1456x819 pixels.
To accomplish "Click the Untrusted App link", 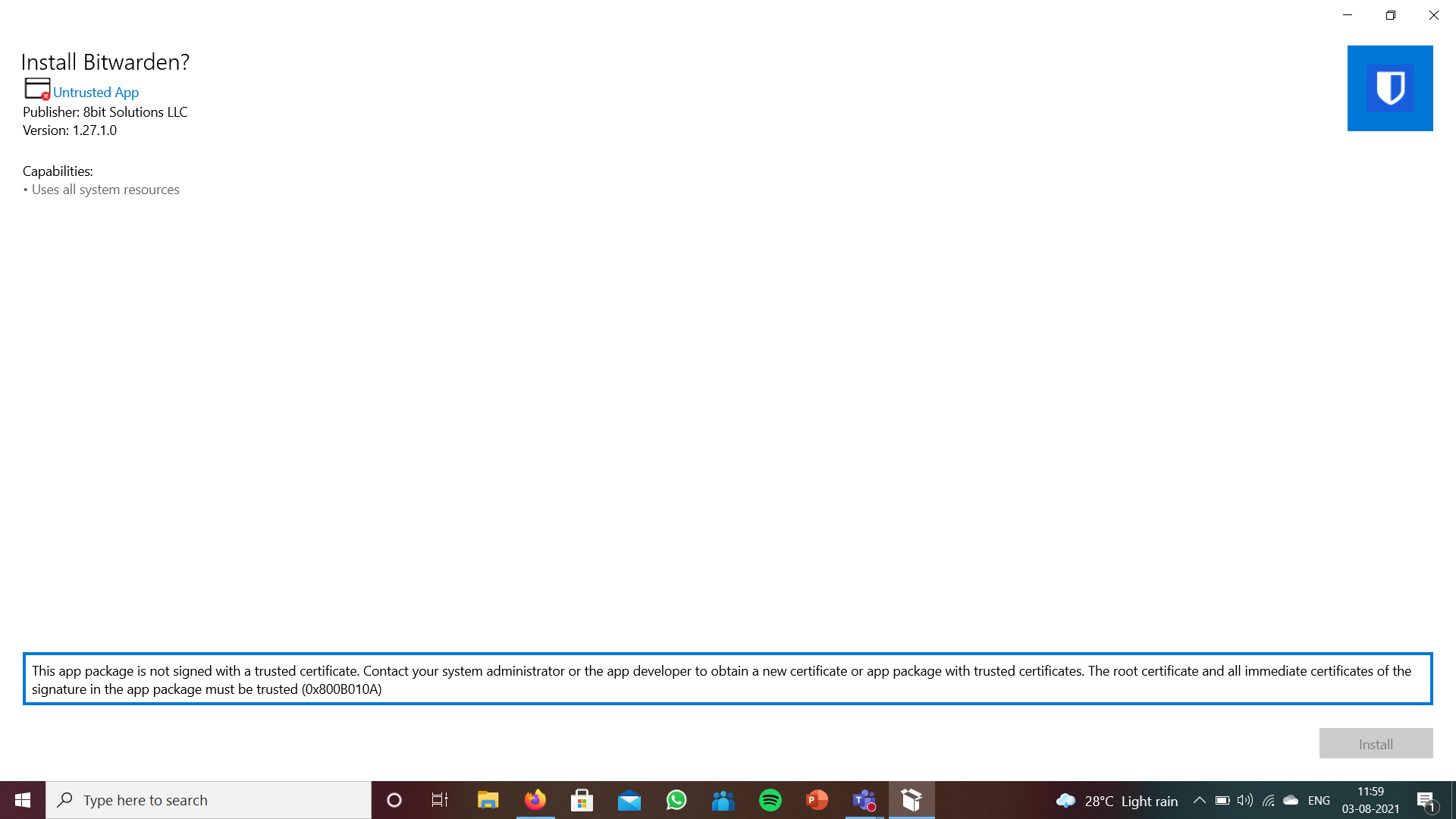I will [x=96, y=92].
